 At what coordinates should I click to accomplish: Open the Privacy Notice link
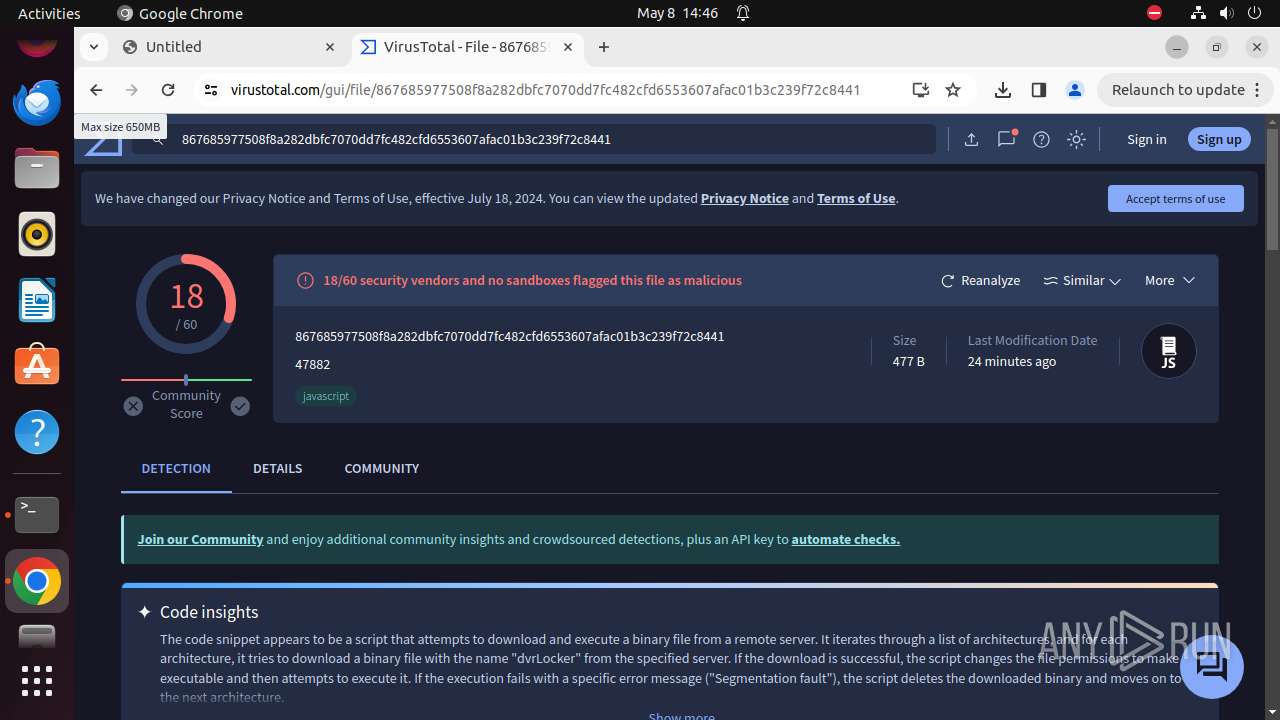[x=745, y=198]
